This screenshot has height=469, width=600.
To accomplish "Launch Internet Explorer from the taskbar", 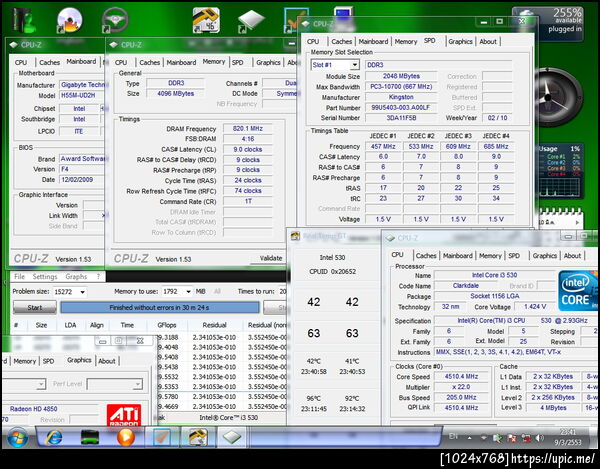I will pos(54,437).
